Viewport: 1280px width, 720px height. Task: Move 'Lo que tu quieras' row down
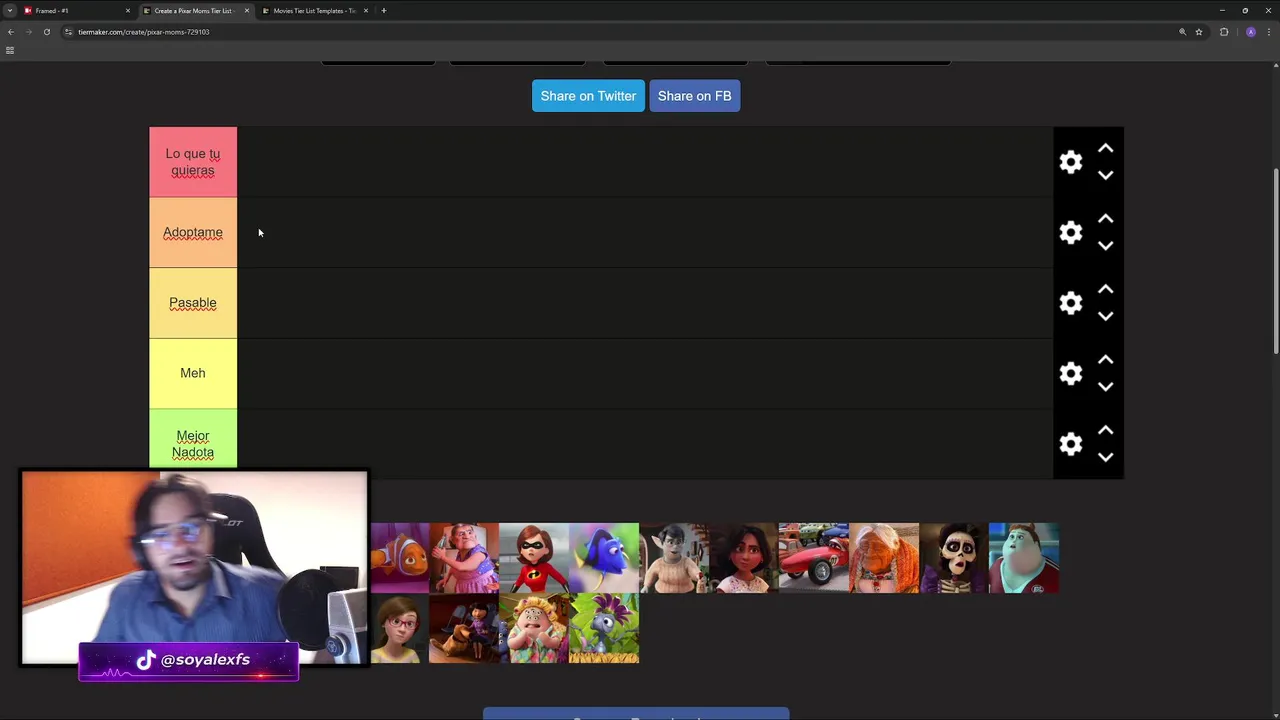(1105, 175)
